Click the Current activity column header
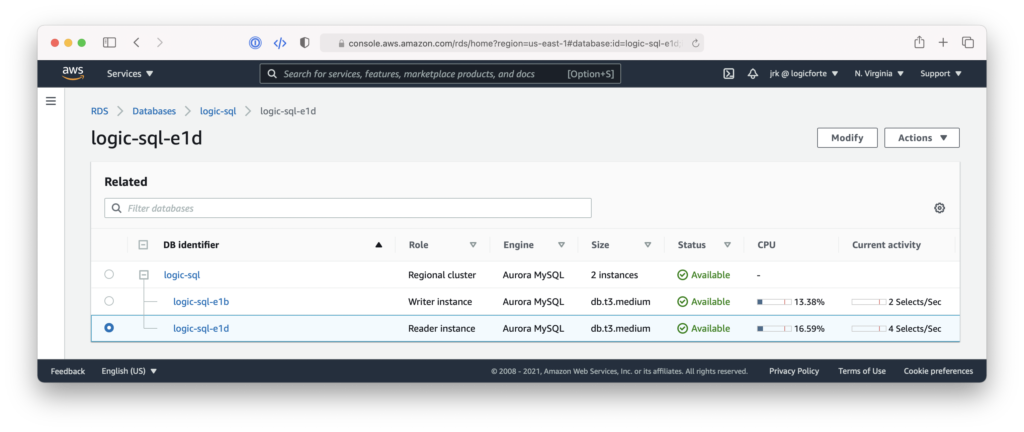The image size is (1024, 432). pos(886,245)
